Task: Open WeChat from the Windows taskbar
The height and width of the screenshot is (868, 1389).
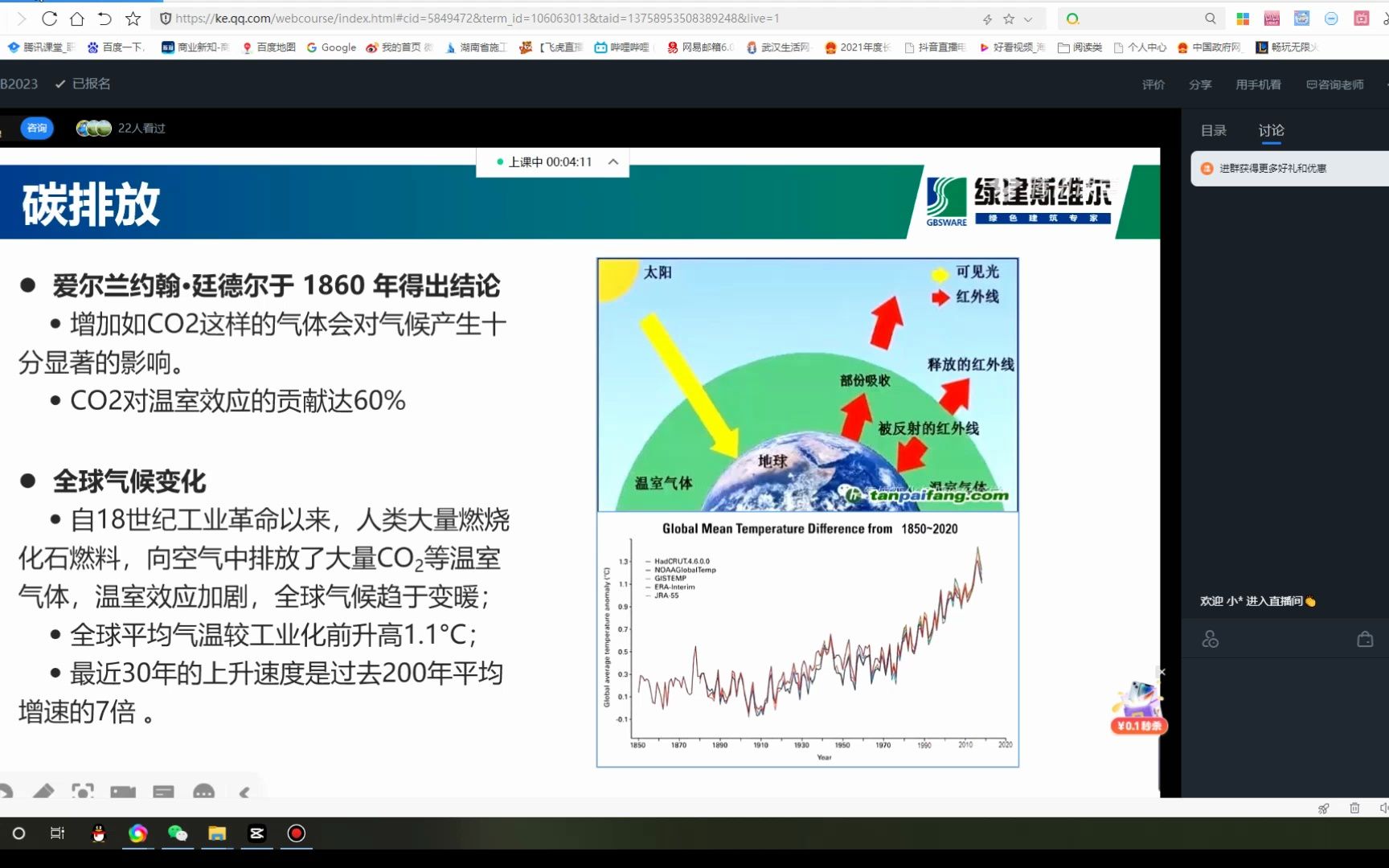Action: [x=178, y=834]
